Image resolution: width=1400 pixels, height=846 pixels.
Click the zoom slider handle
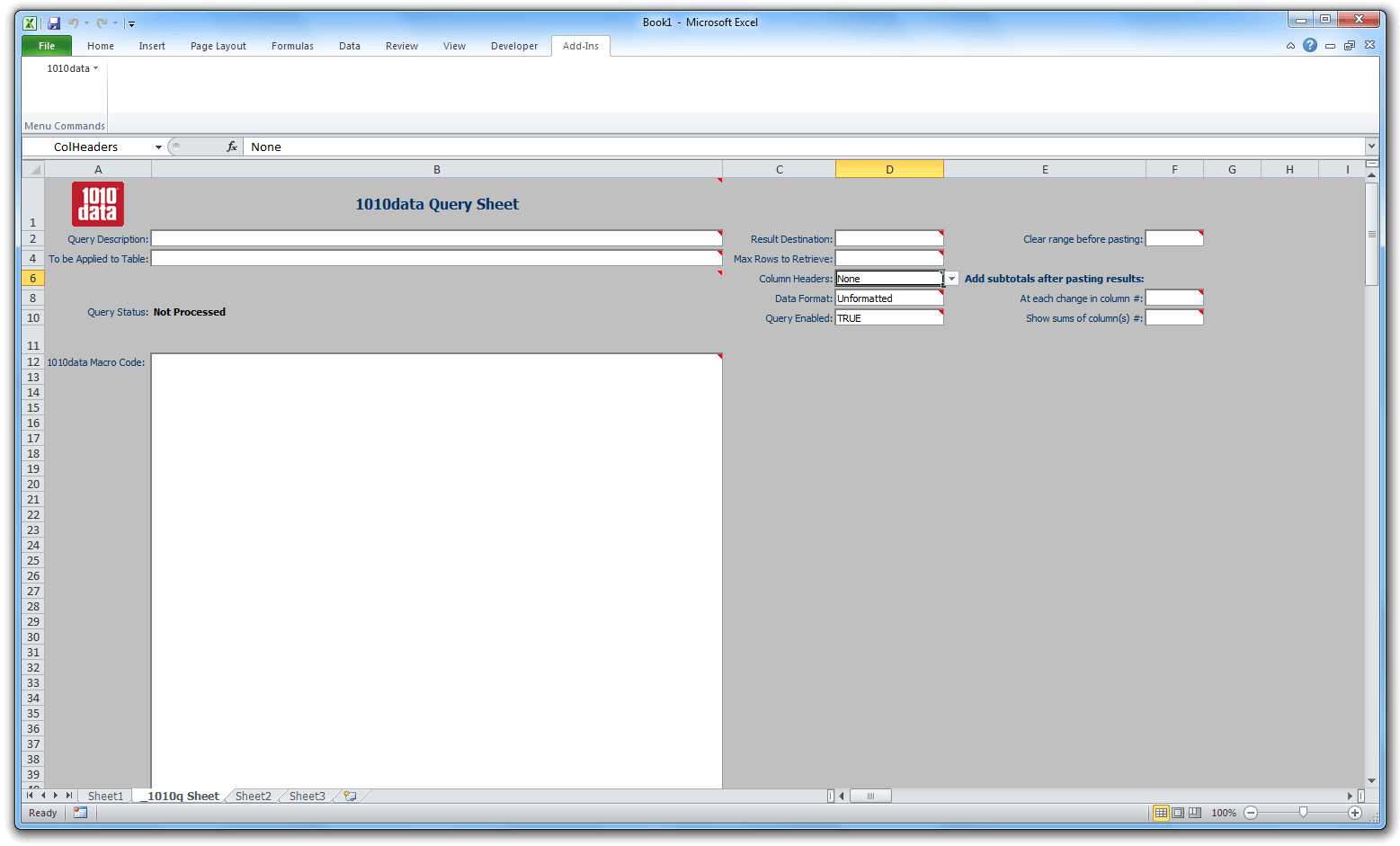point(1303,813)
